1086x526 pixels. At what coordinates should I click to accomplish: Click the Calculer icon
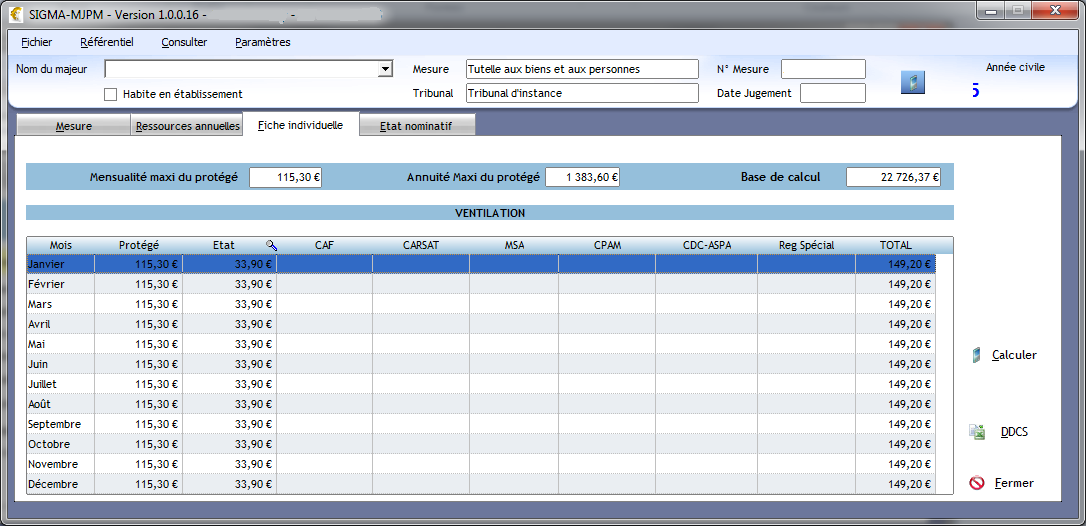click(977, 355)
